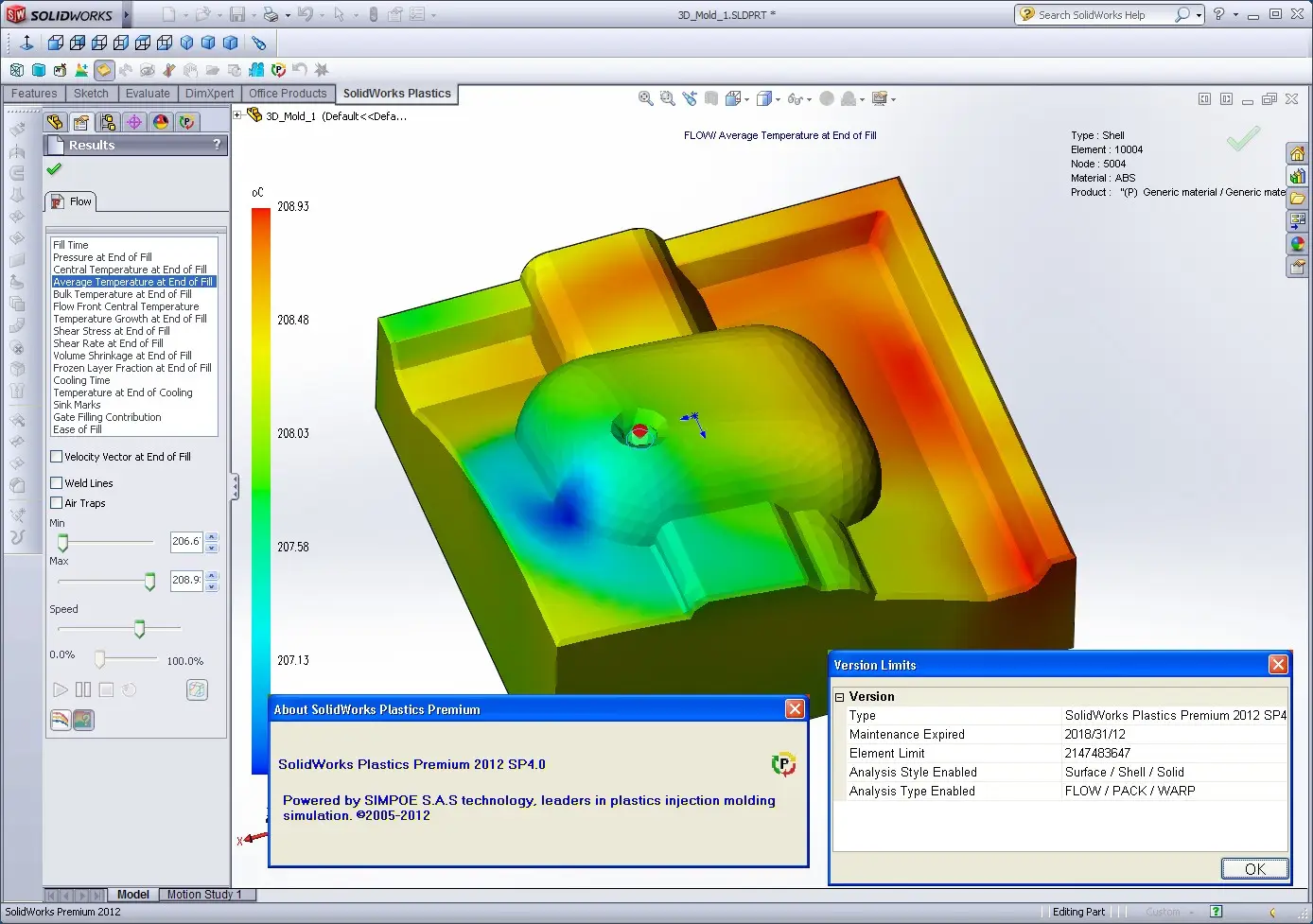The image size is (1313, 924).
Task: Open the Design Library task pane icon
Action: [1298, 176]
